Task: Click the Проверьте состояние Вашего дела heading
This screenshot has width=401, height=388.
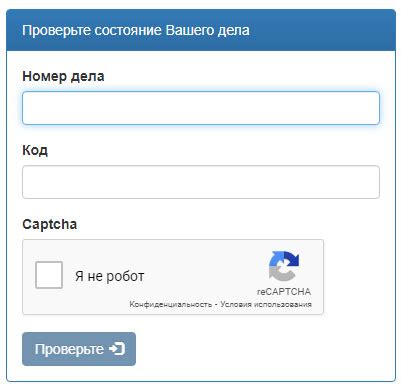Action: click(x=136, y=30)
